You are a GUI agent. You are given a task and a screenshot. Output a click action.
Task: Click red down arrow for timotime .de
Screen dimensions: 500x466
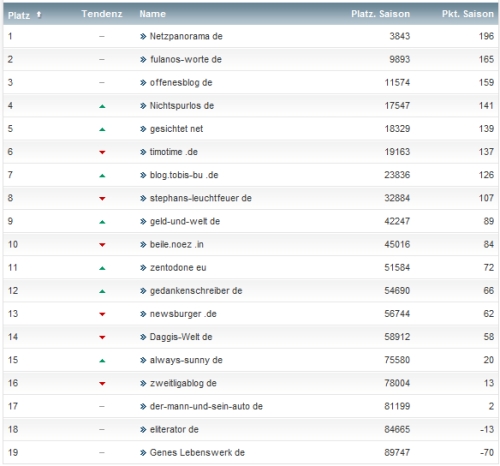tap(102, 152)
